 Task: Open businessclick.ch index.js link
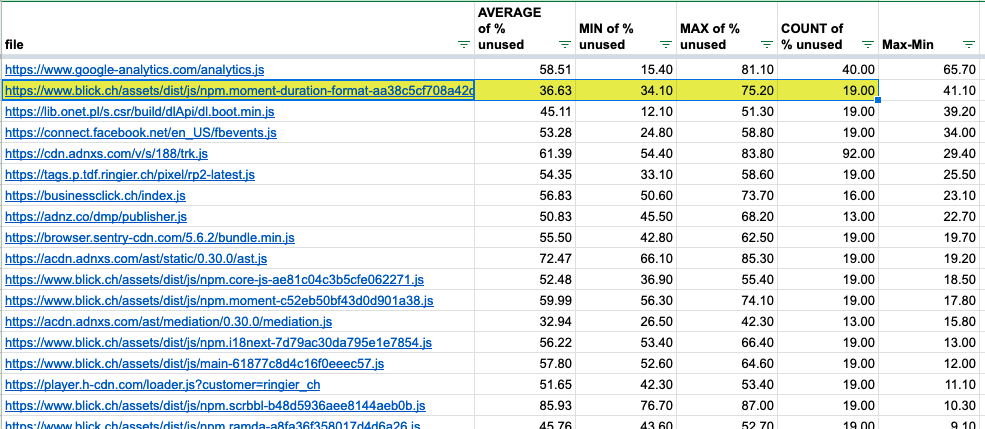(95, 196)
